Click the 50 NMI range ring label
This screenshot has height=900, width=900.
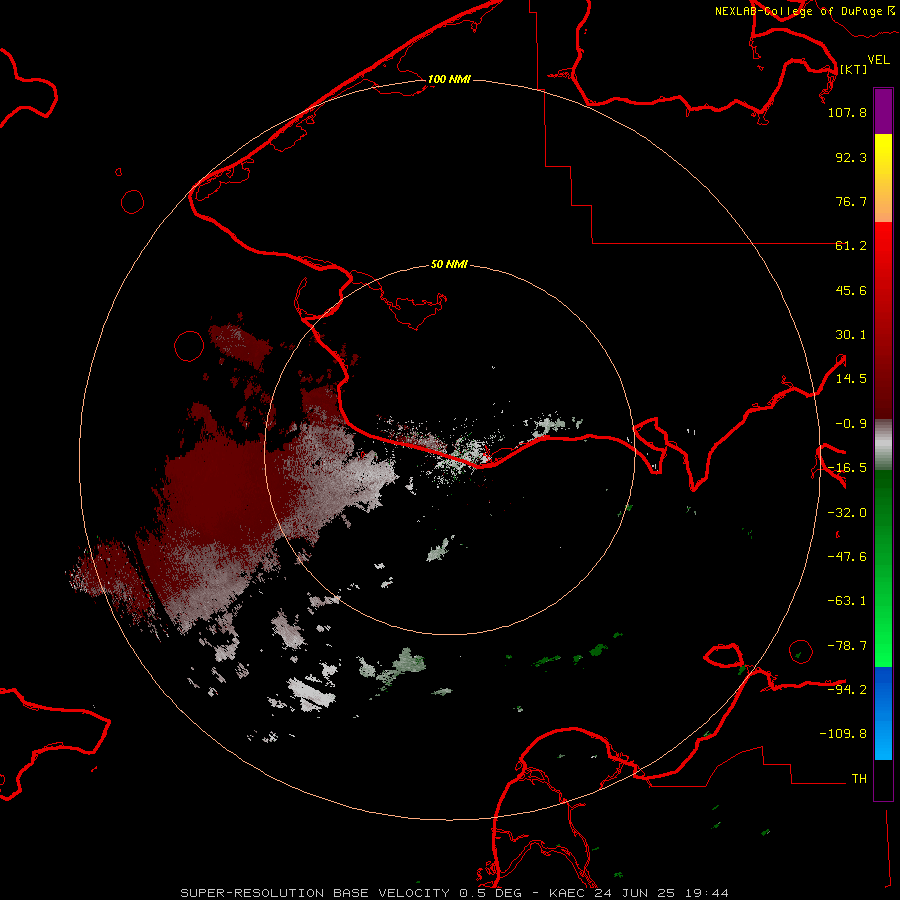pyautogui.click(x=449, y=264)
